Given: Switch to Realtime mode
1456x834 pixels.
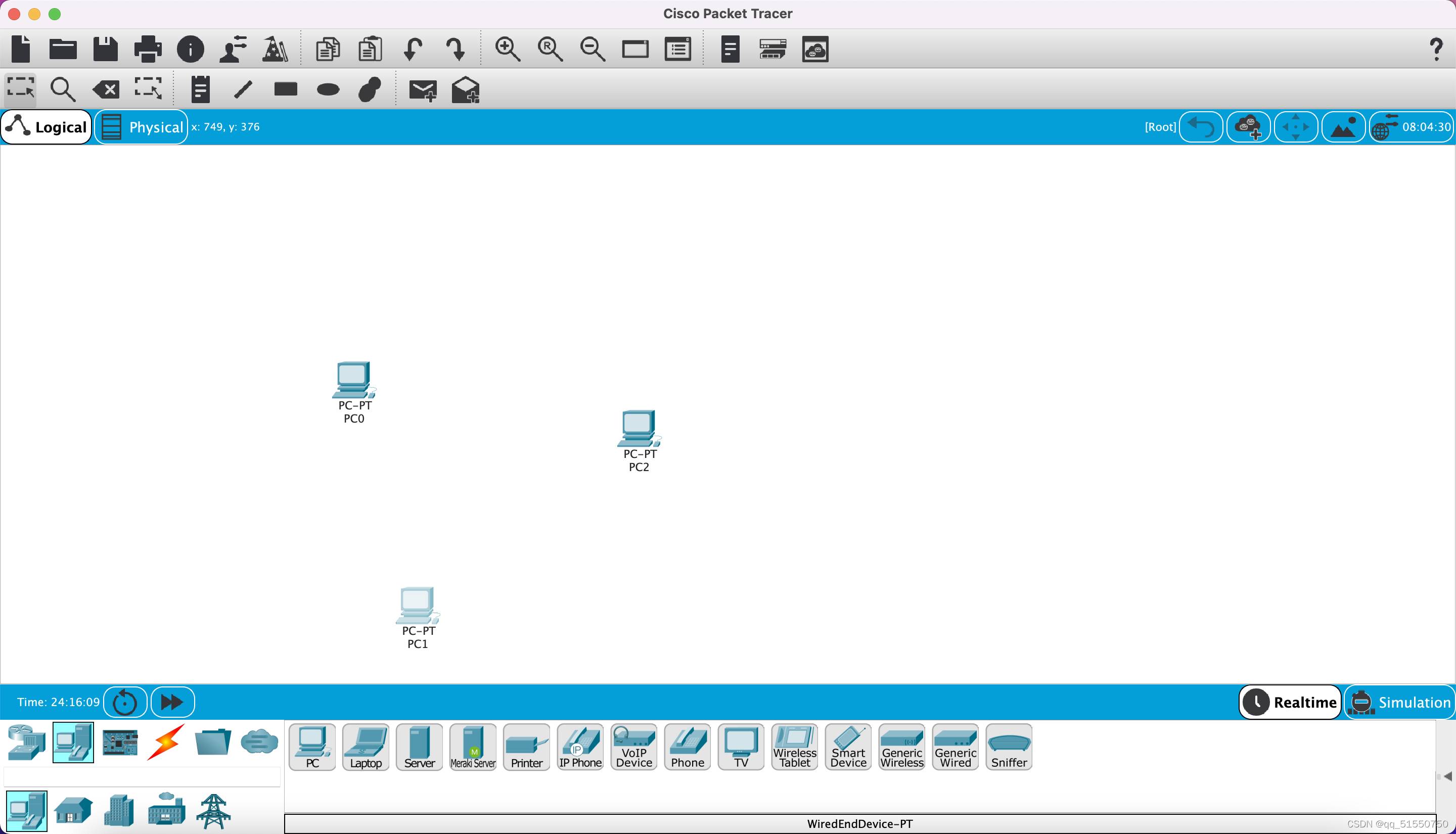Looking at the screenshot, I should (1290, 702).
